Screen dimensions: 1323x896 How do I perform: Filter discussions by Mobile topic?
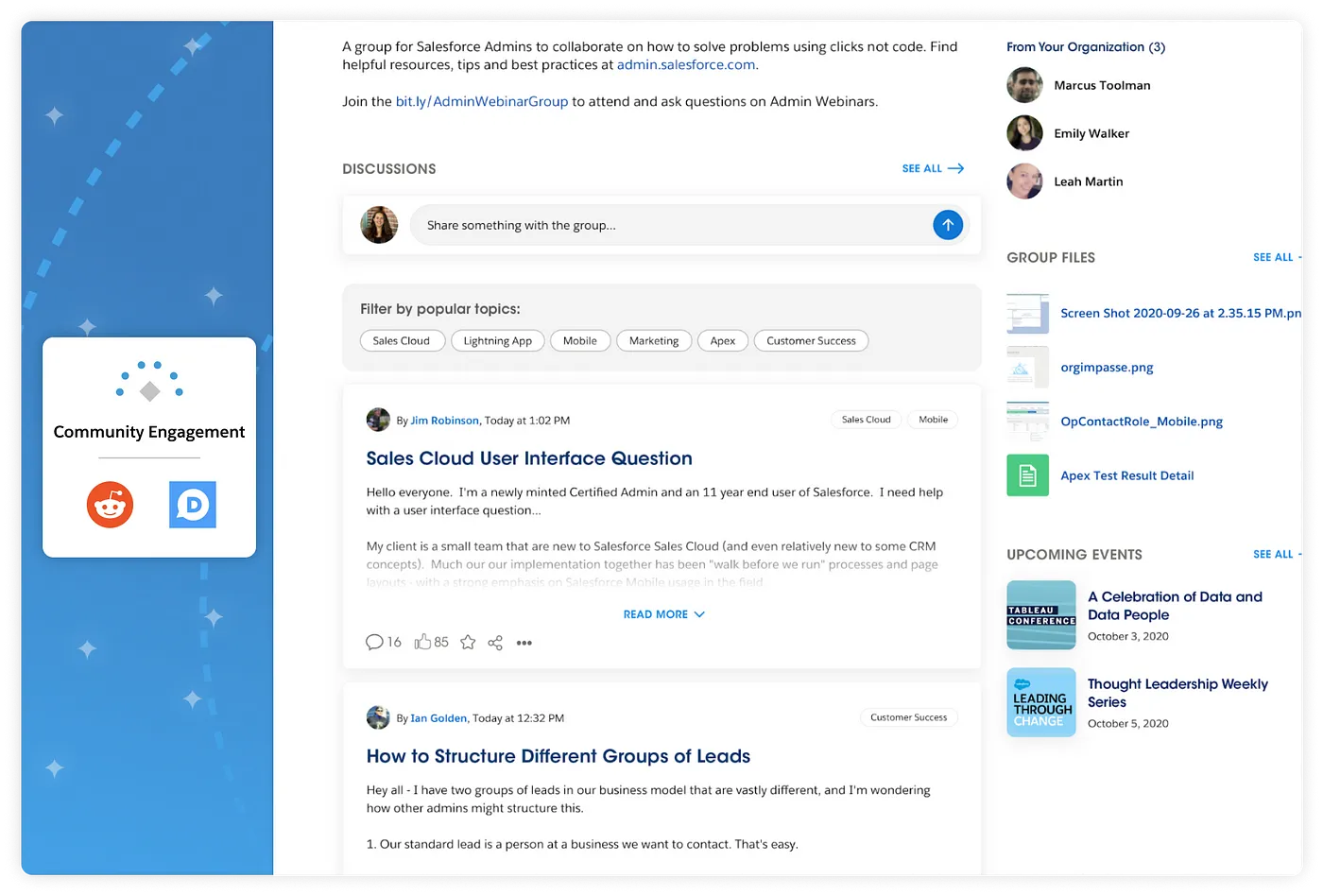tap(580, 340)
